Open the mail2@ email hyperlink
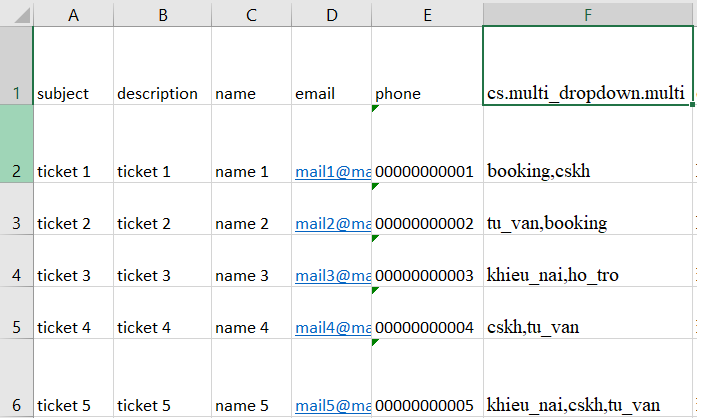Screen dimensions: 702x418 332,223
